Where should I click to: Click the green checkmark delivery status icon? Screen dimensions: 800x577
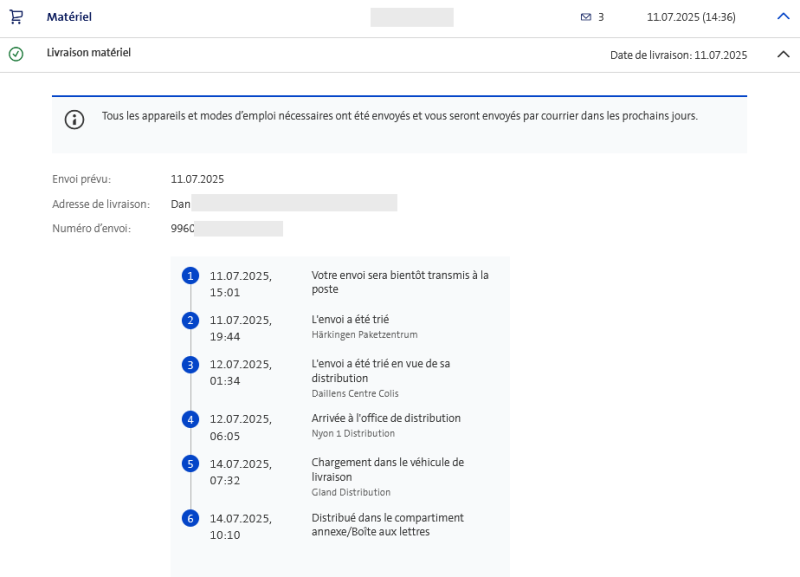[x=16, y=54]
